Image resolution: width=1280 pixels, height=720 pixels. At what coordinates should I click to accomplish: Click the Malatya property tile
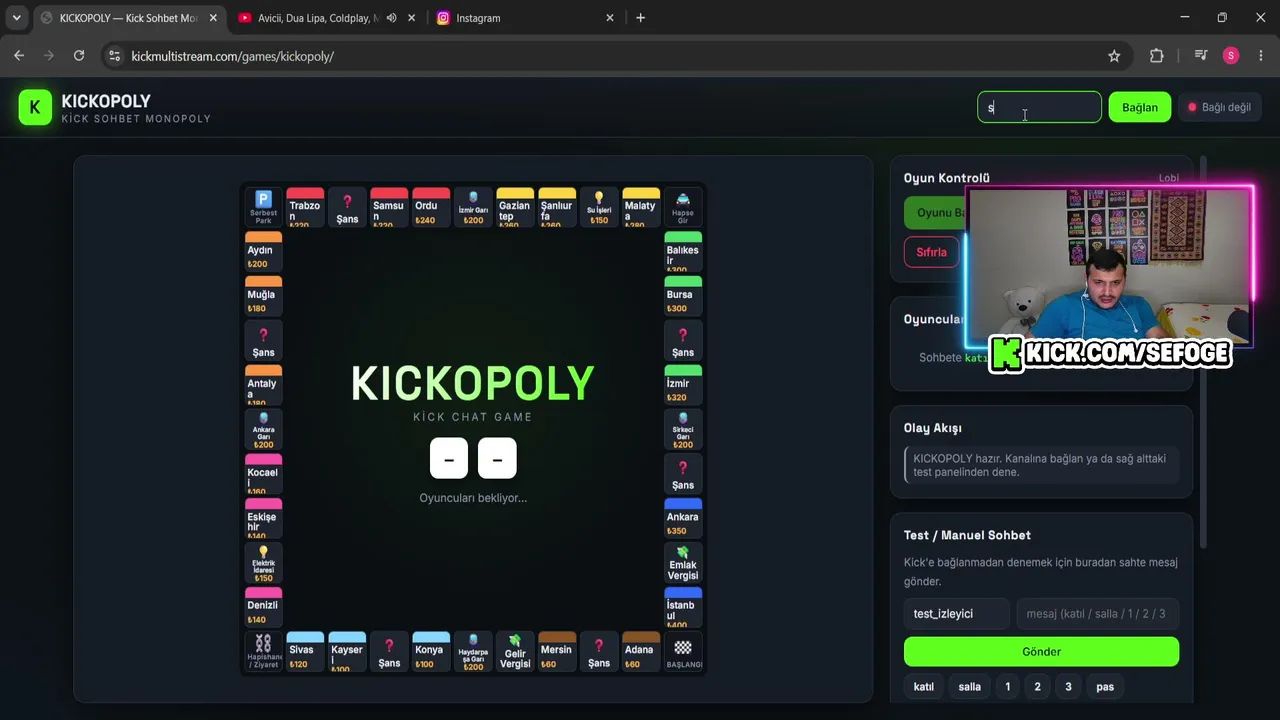pos(641,207)
